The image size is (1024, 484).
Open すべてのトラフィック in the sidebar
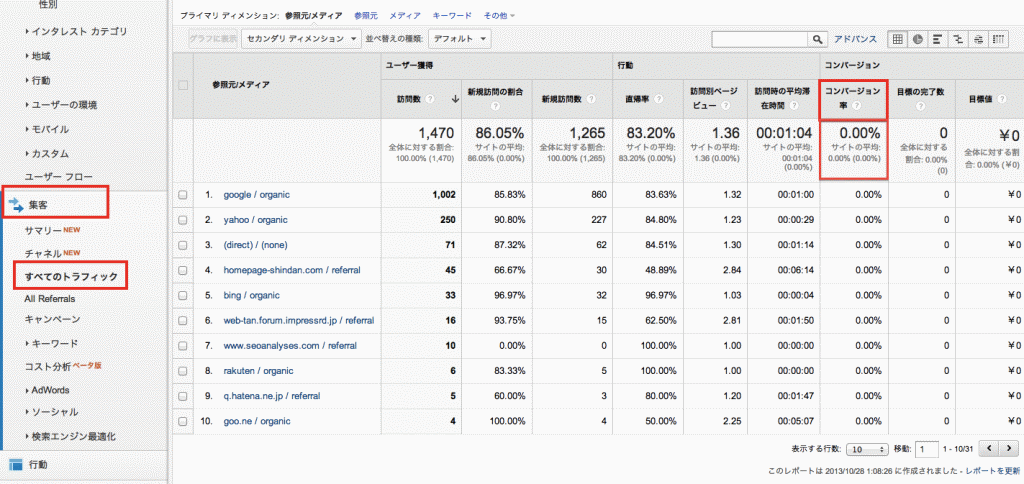(70, 275)
